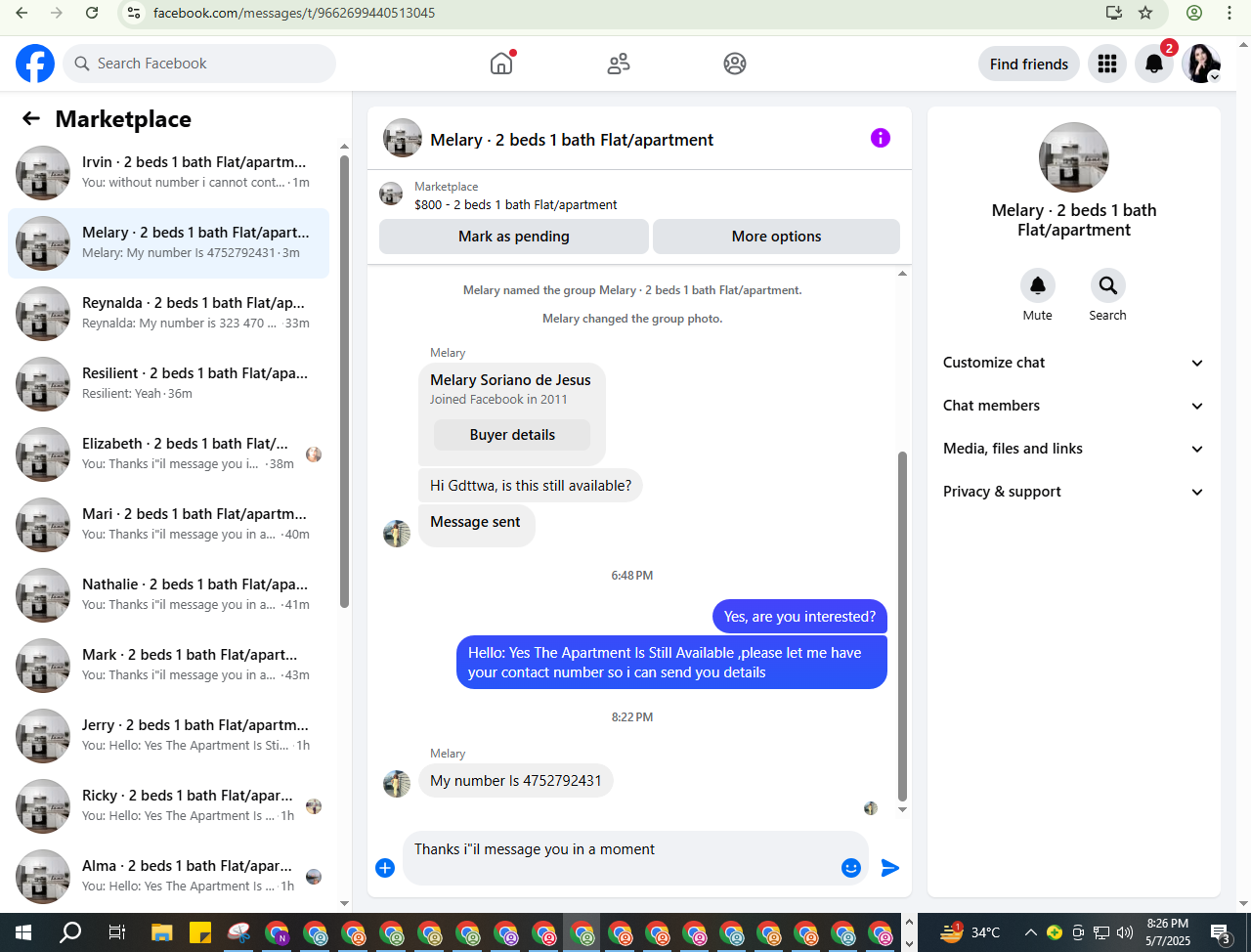Open the $800 Marketplace listing link
Image resolution: width=1251 pixels, height=952 pixels.
tap(515, 204)
